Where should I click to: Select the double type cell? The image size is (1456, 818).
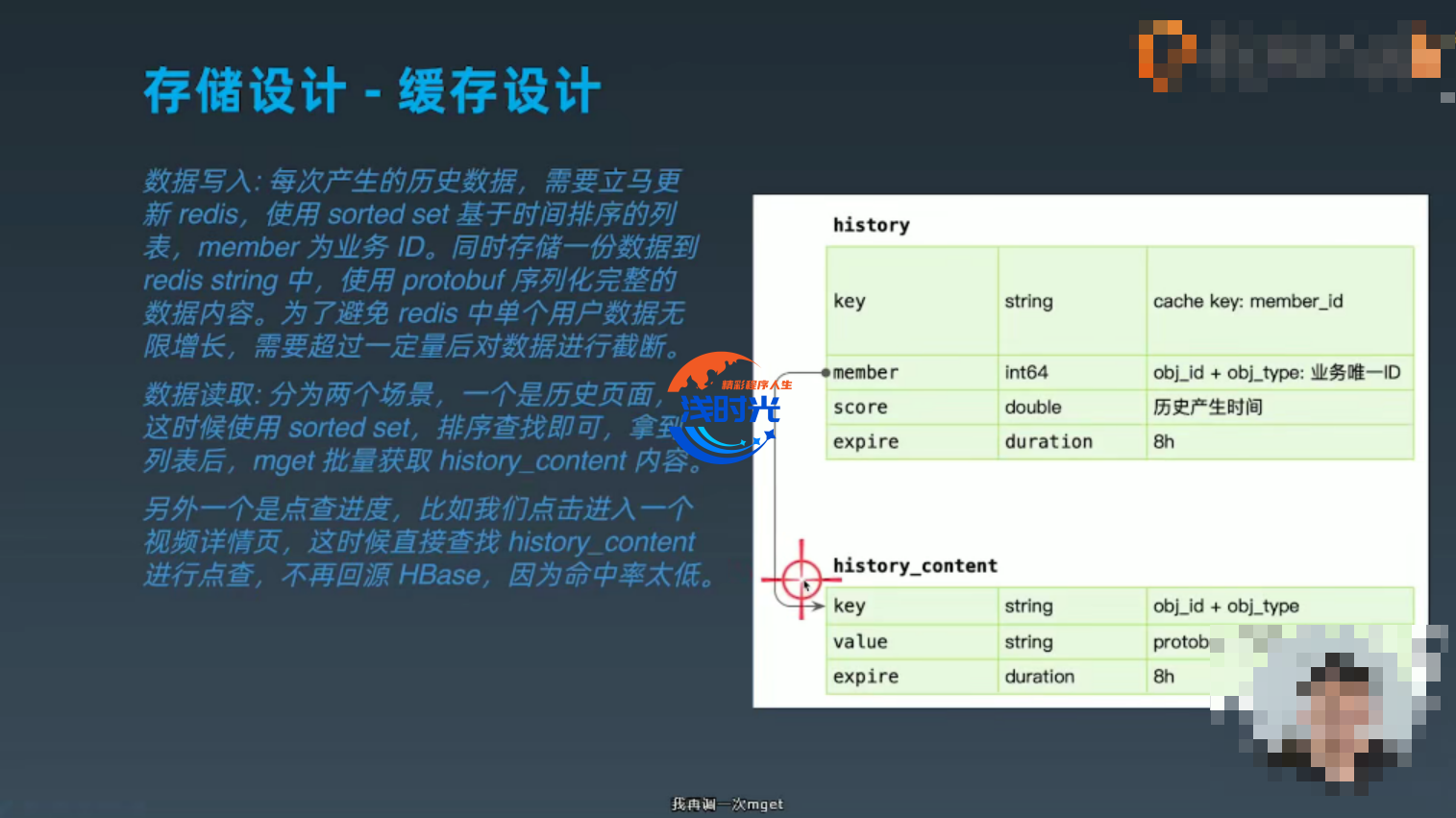1032,408
